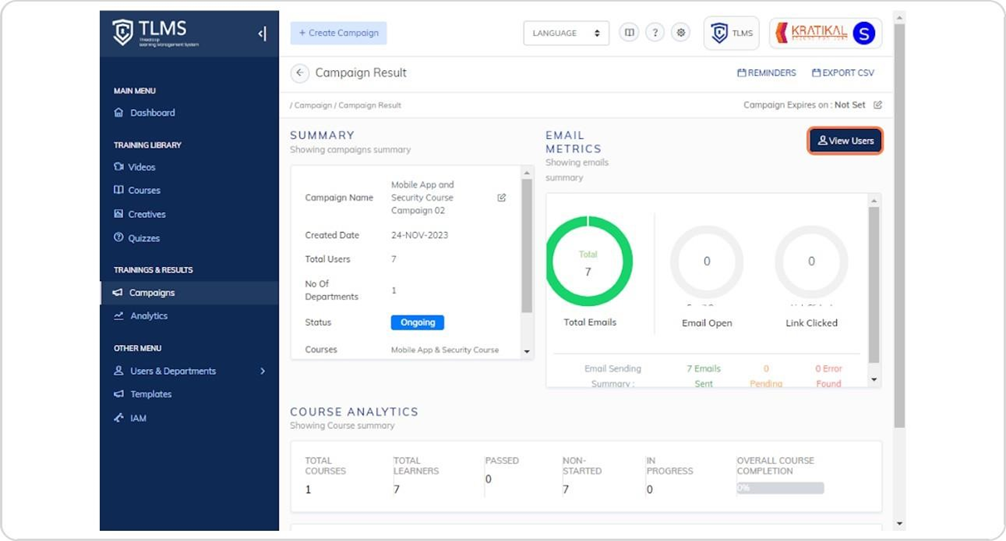Image resolution: width=1006 pixels, height=541 pixels.
Task: Open the Dashboard menu item
Action: 152,112
